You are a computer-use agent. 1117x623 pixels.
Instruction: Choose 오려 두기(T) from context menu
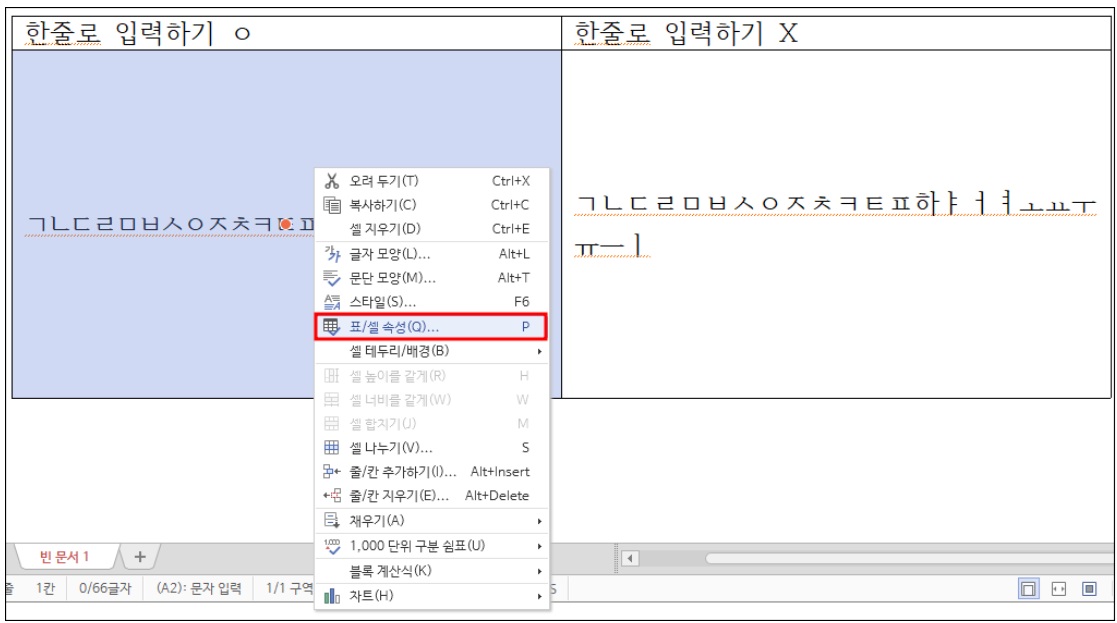[x=432, y=181]
